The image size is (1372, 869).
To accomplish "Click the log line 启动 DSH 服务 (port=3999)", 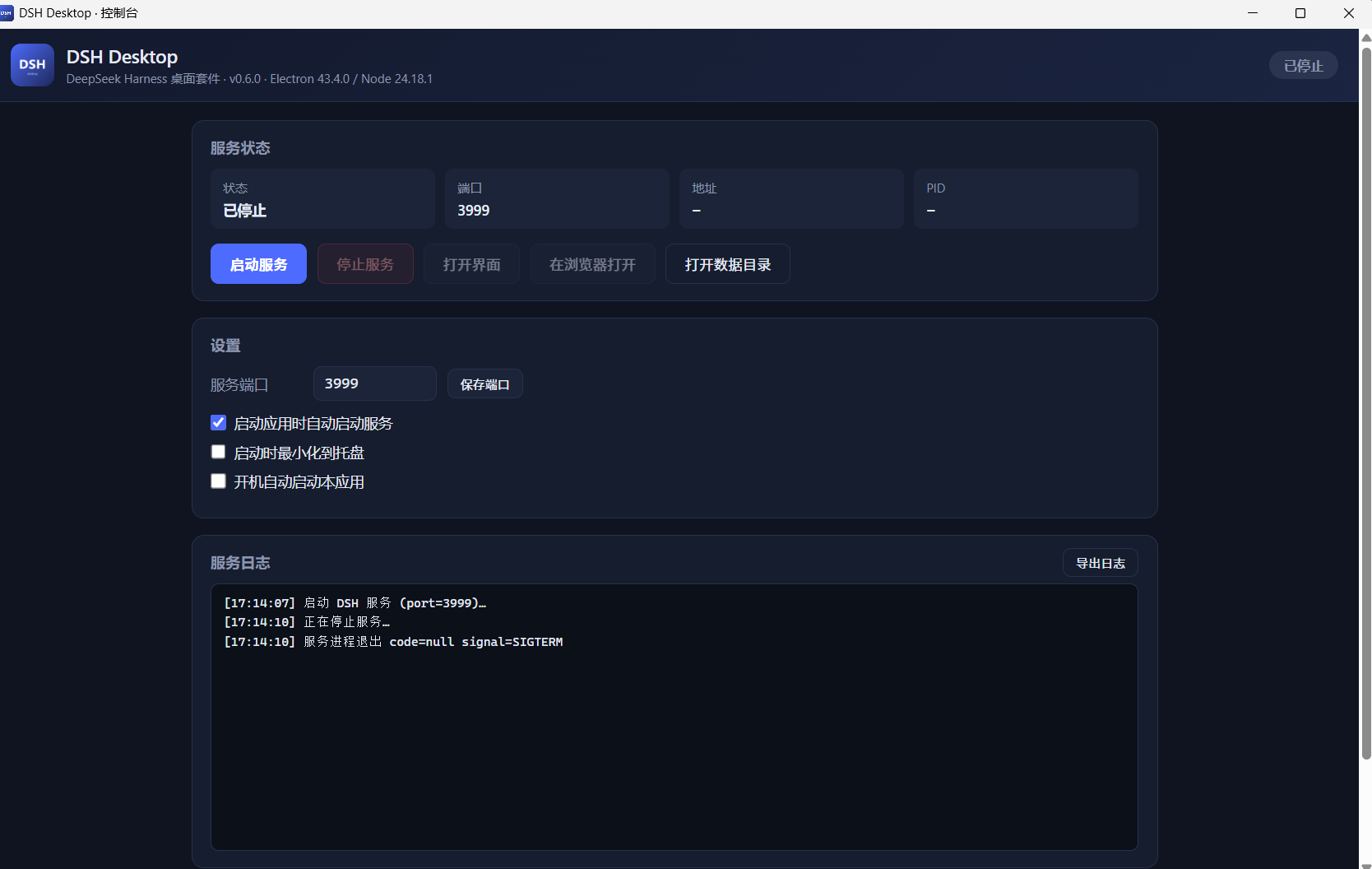I will (x=355, y=603).
